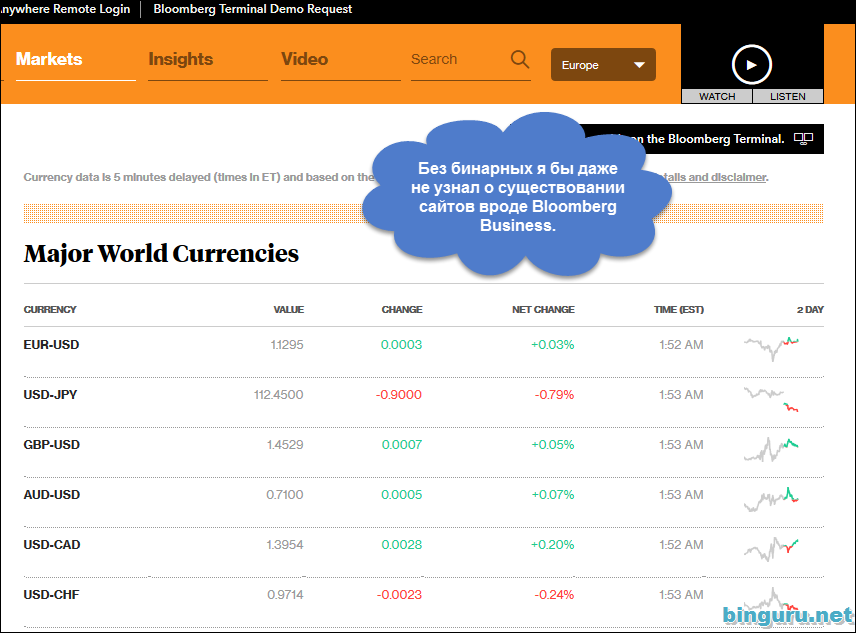
Task: Open the details and disclaimer link
Action: 714,177
